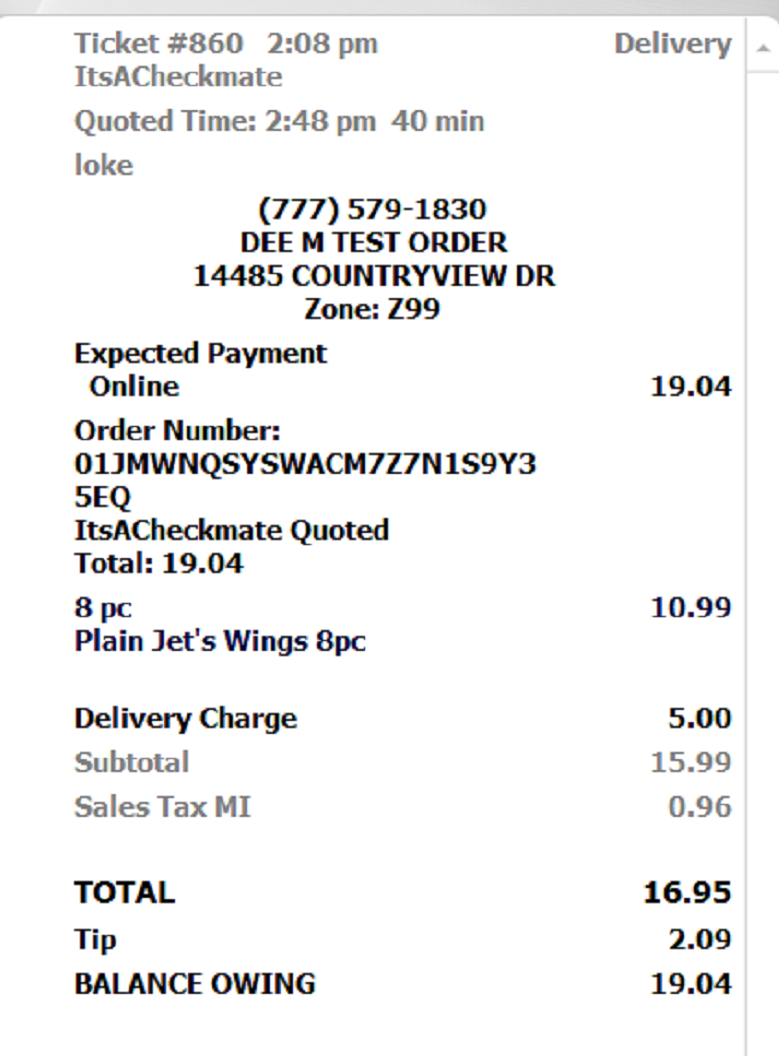Select the Zone: Z99 line
The height and width of the screenshot is (1056, 779).
[372, 309]
